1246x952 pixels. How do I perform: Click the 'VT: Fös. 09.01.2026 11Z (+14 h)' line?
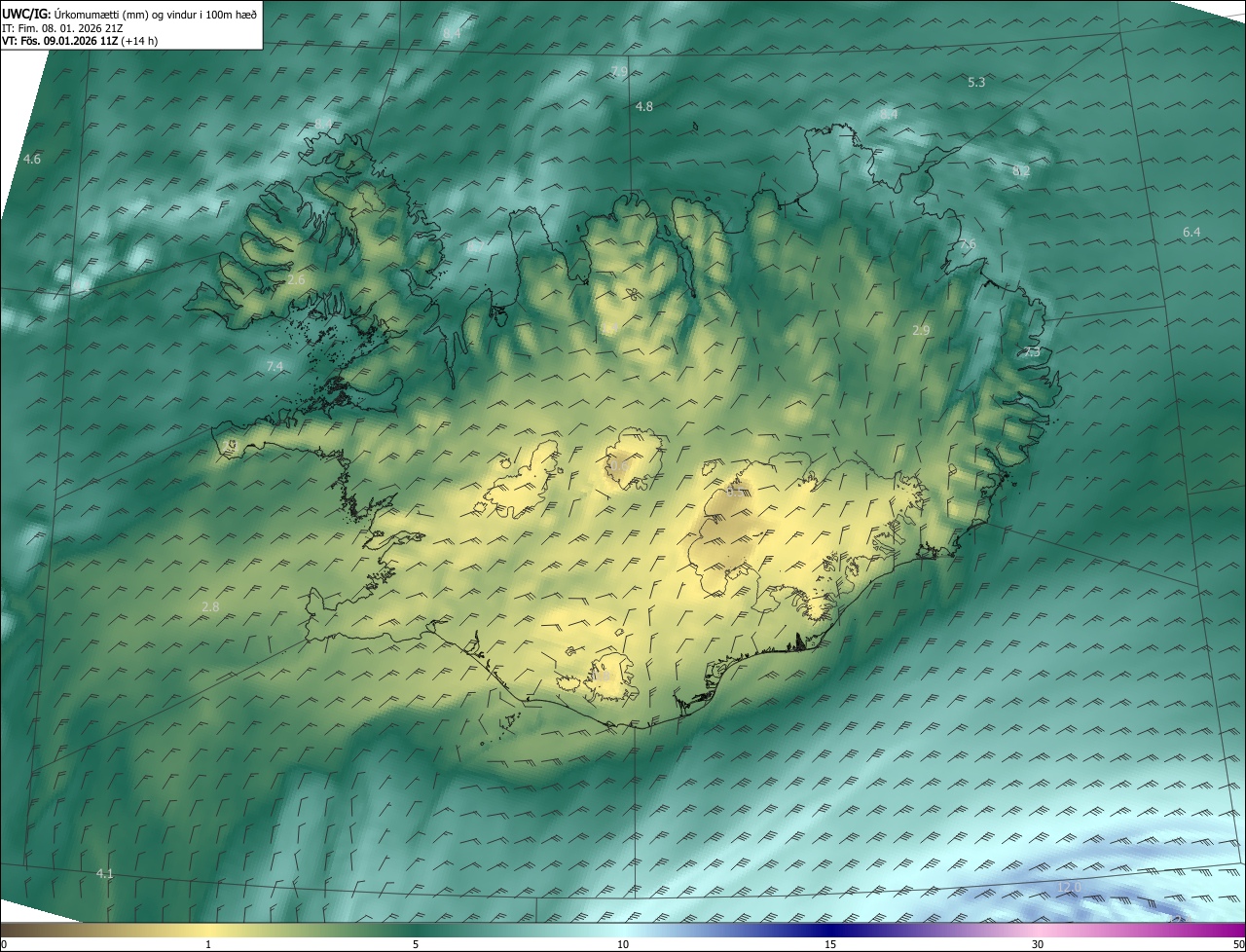coord(81,41)
